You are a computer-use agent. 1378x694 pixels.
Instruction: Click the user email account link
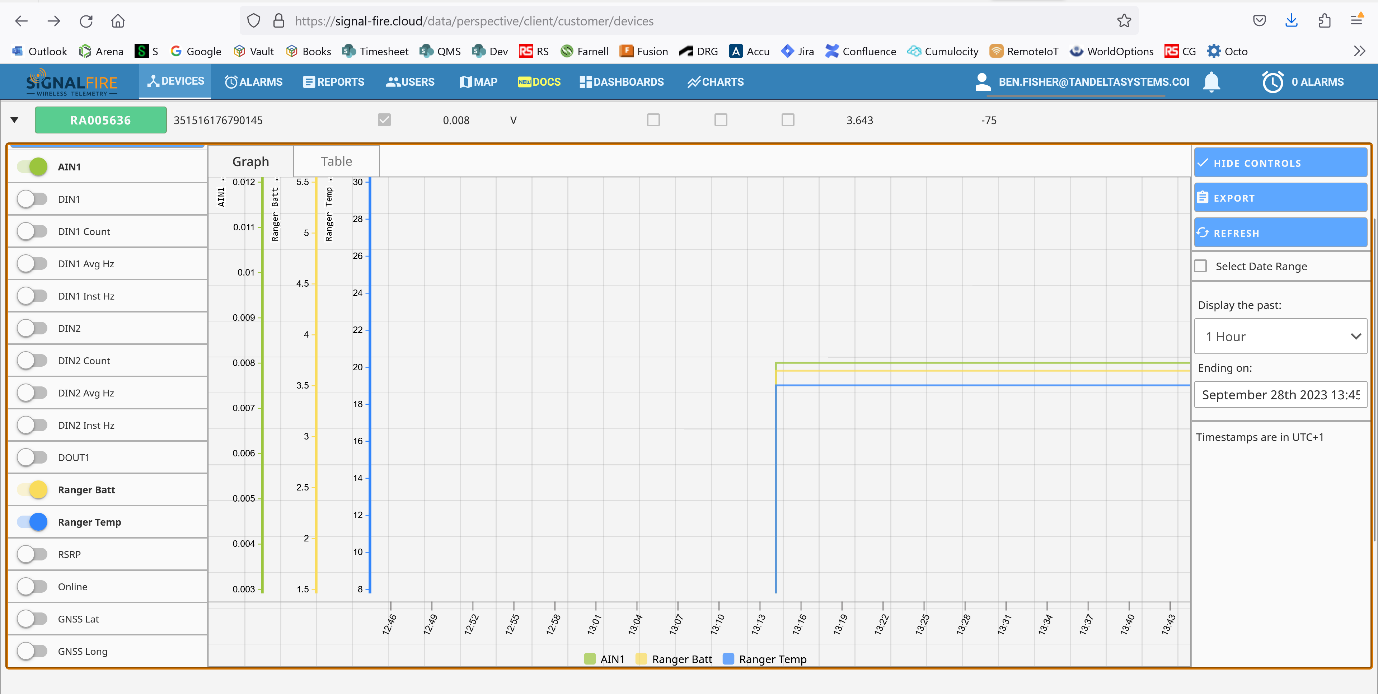pyautogui.click(x=1093, y=82)
